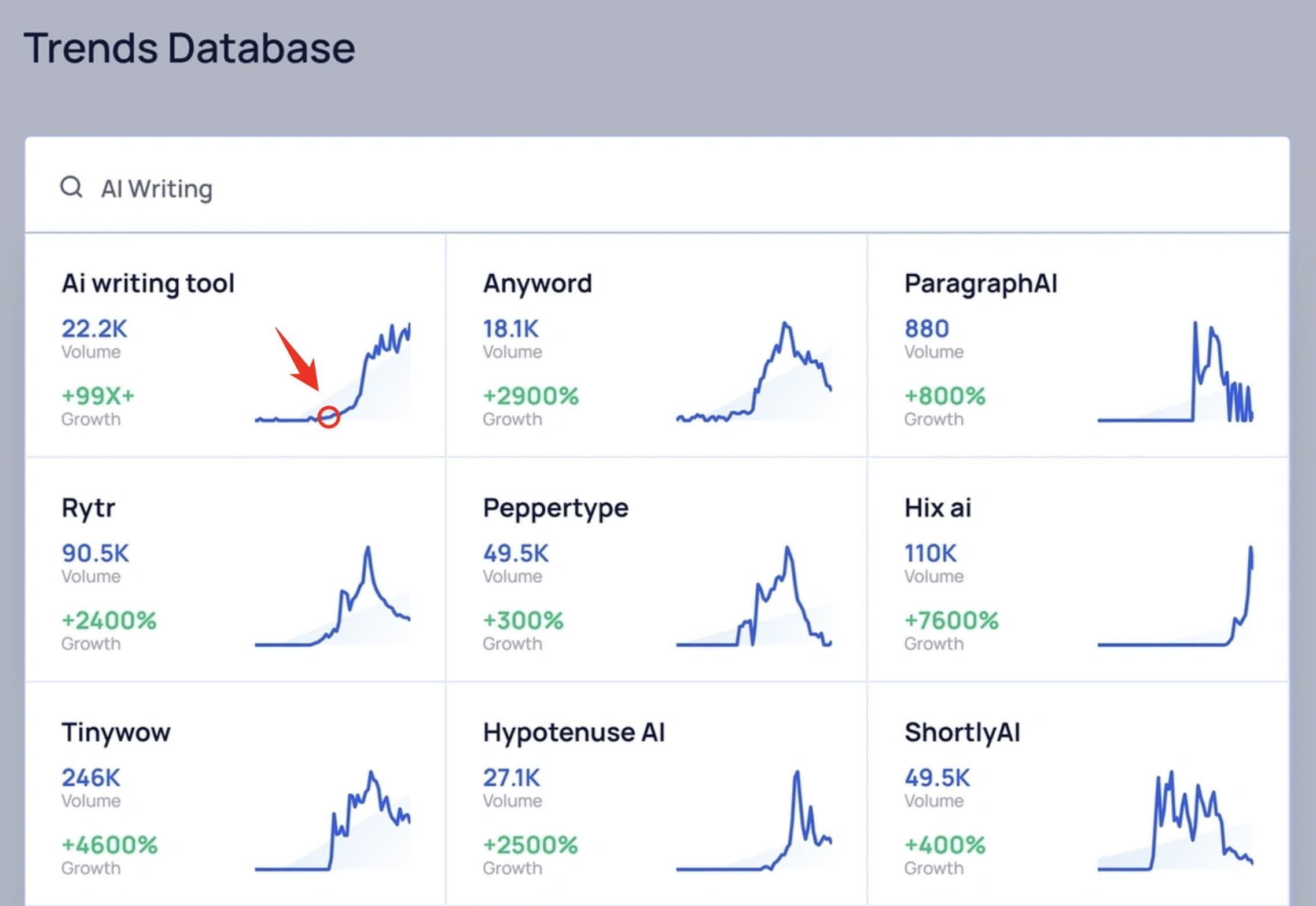Open the Tinywow trend title
This screenshot has height=906, width=1316.
pyautogui.click(x=116, y=732)
